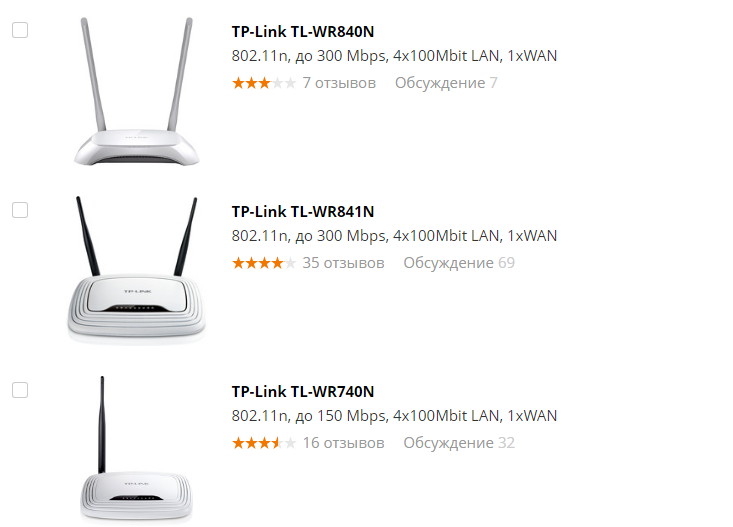The image size is (733, 527).
Task: Open the TL-WR841N router product image
Action: coord(137,270)
